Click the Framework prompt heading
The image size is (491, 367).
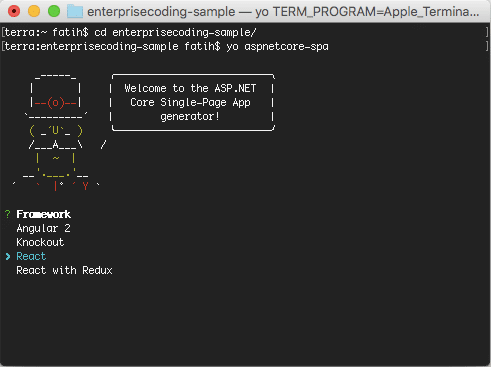43,214
